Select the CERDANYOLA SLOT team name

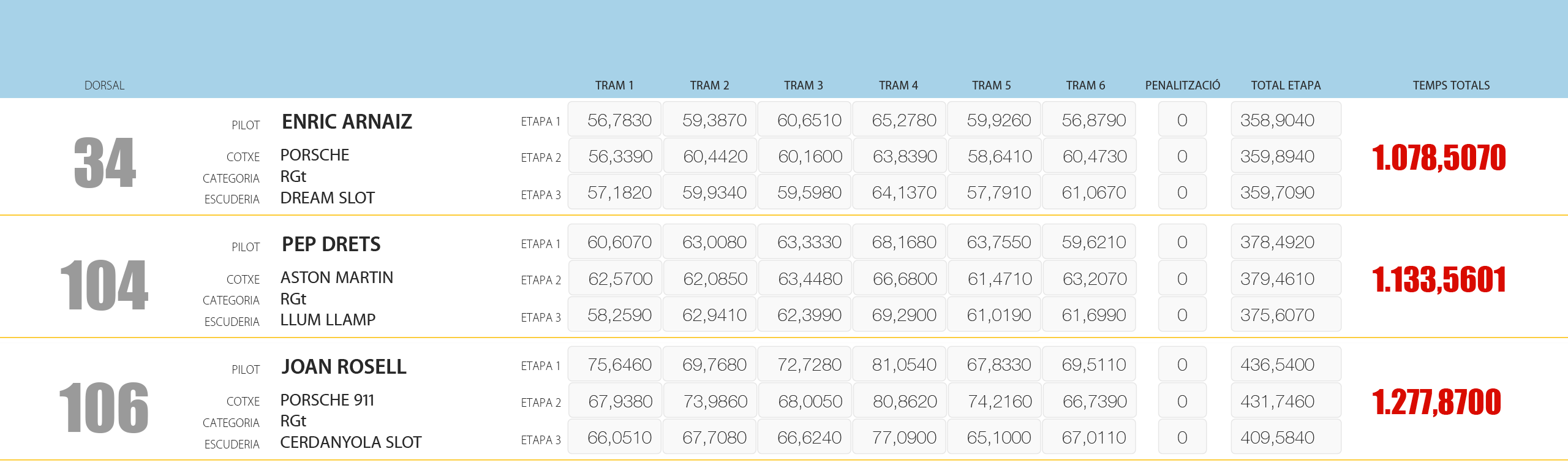point(350,442)
